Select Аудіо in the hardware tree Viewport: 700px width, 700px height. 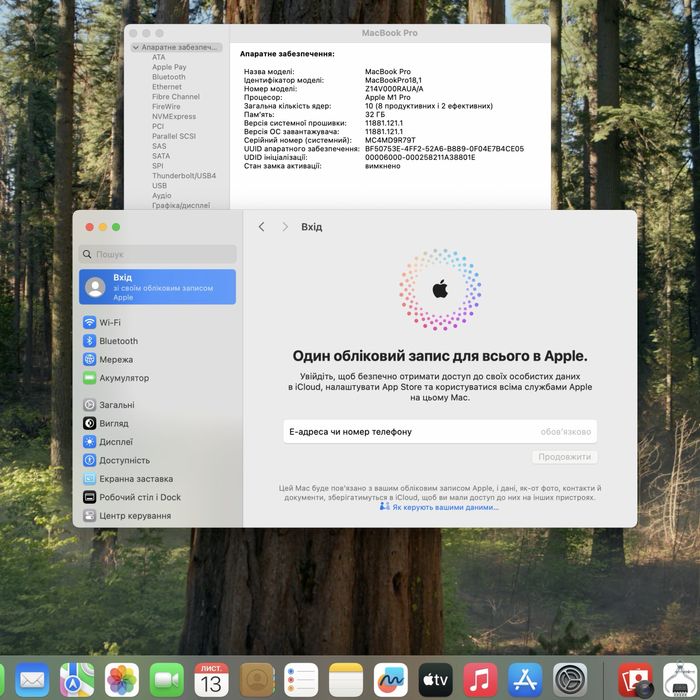pyautogui.click(x=162, y=196)
